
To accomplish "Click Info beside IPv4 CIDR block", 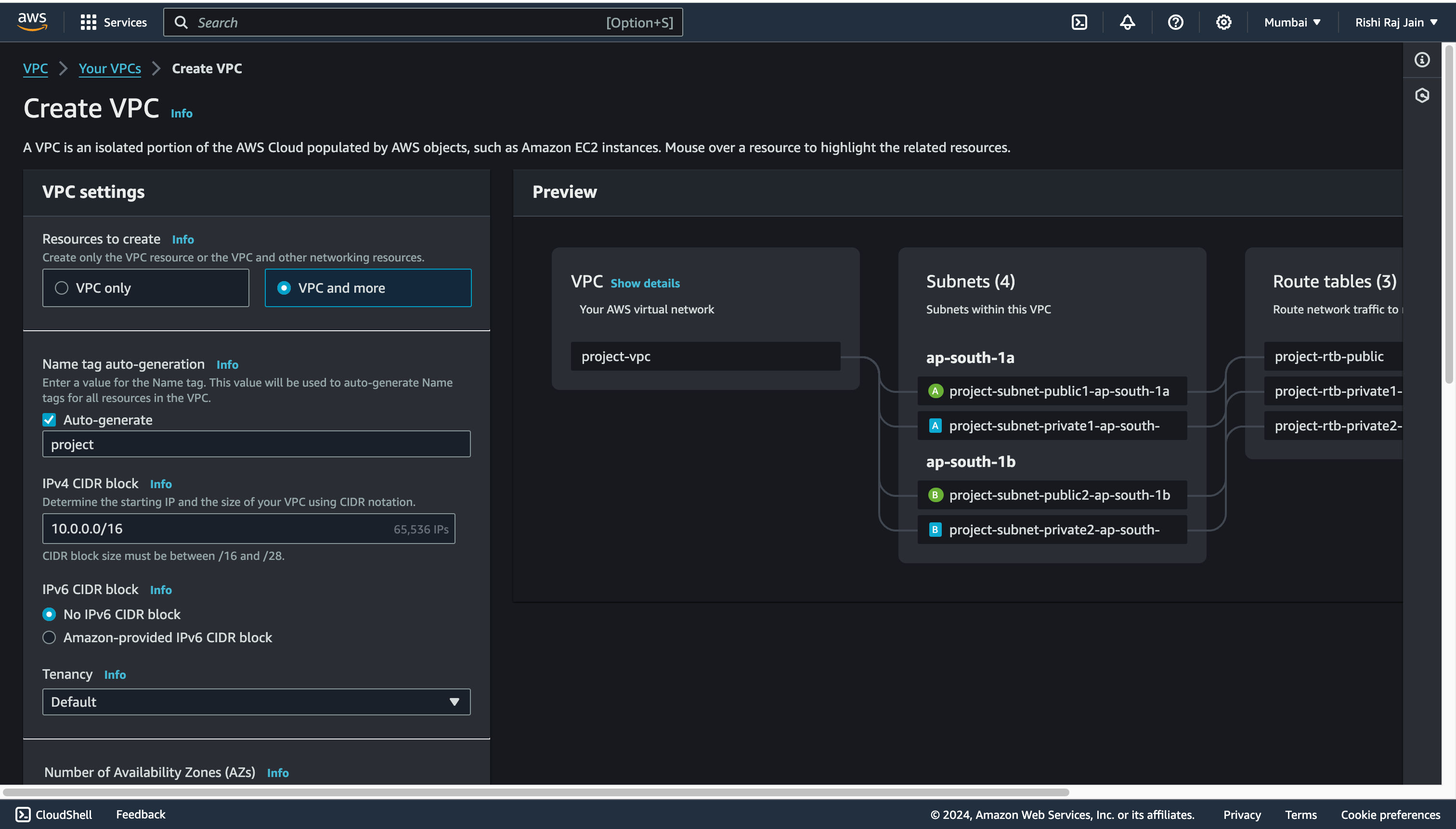I will [x=161, y=484].
